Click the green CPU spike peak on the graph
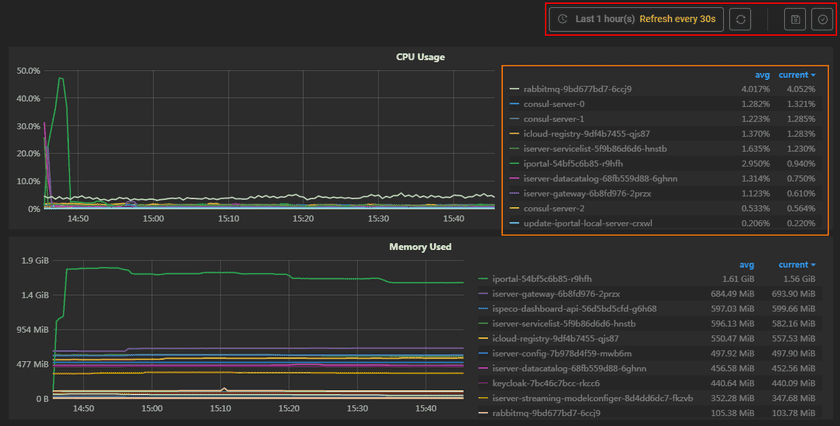 (x=62, y=78)
